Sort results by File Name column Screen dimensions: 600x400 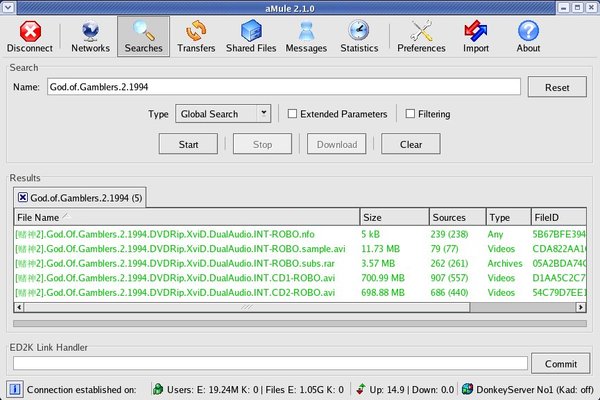tap(187, 217)
